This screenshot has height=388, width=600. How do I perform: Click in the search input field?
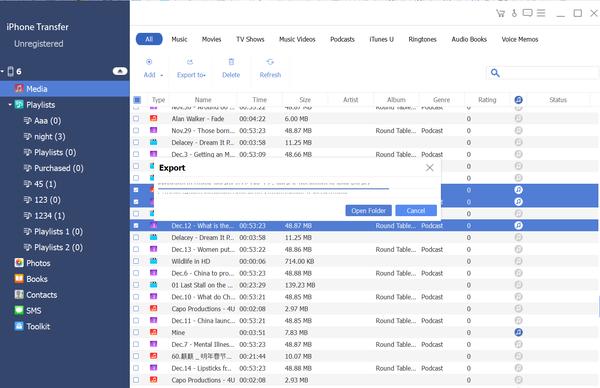(549, 73)
